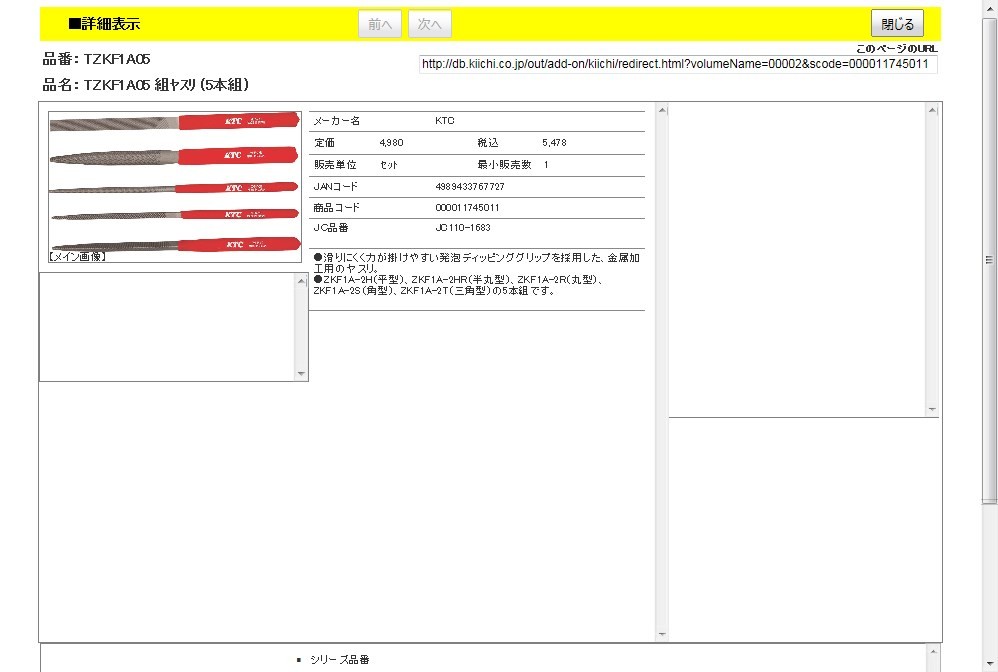Viewport: 998px width, 672px height.
Task: Click the 前へ (previous) button
Action: [x=379, y=24]
